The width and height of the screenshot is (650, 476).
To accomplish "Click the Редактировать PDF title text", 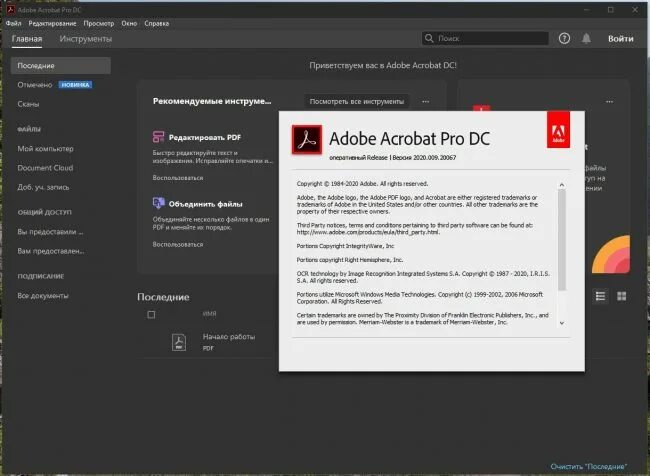I will 205,137.
